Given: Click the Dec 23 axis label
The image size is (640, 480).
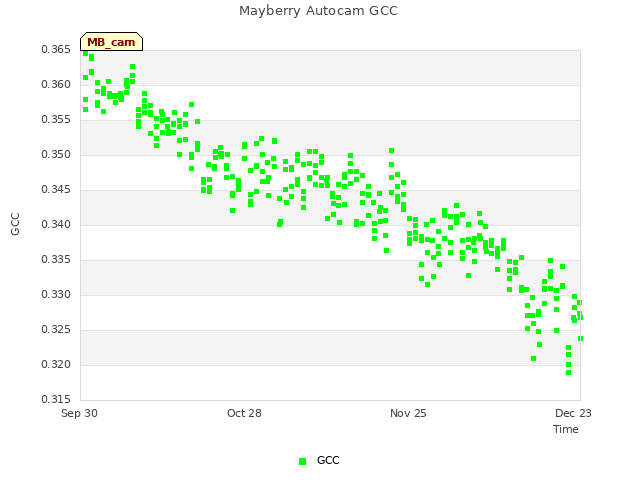Looking at the screenshot, I should [573, 413].
